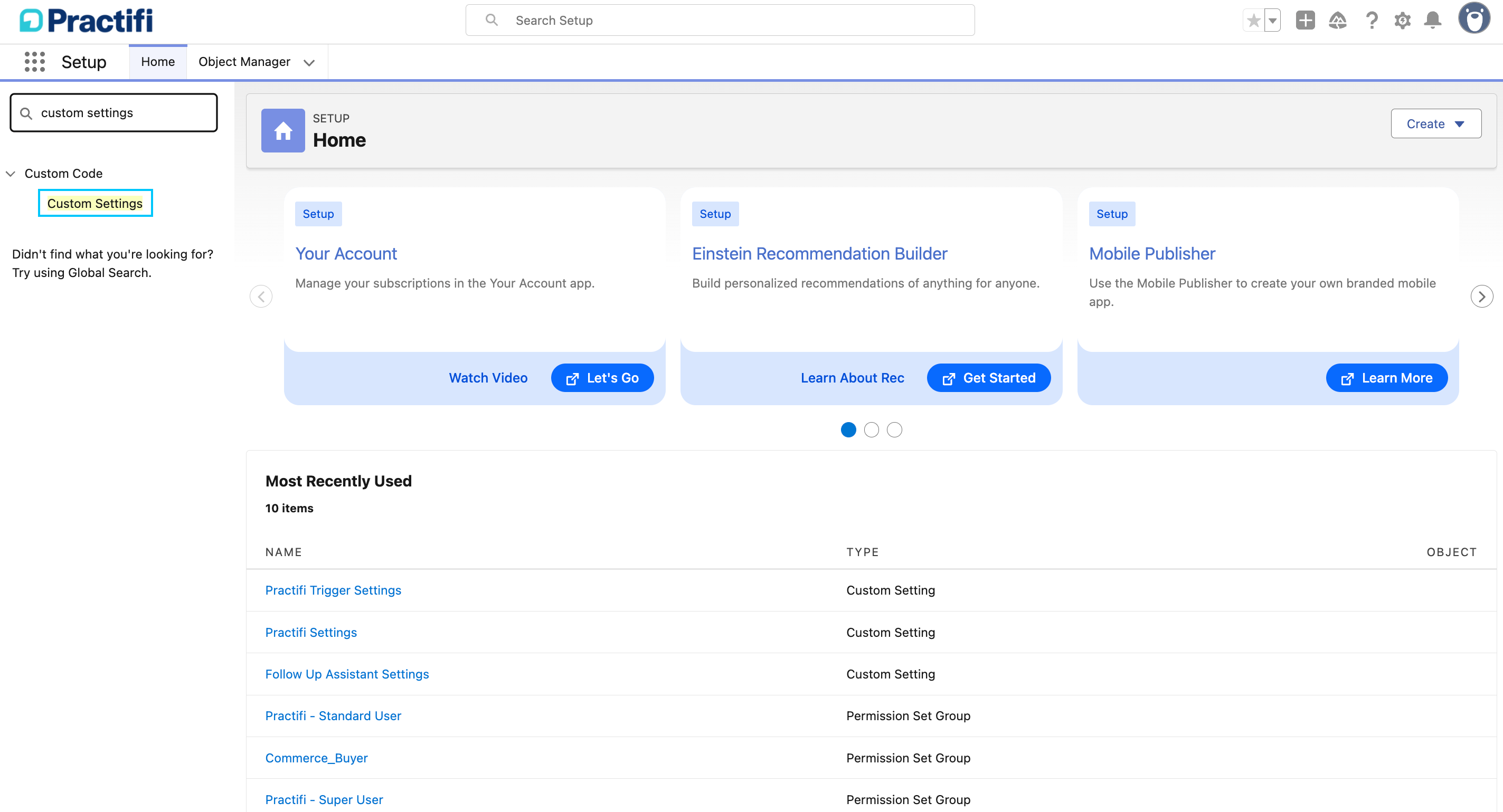This screenshot has width=1503, height=812.
Task: Click the Watch Video link
Action: (488, 378)
